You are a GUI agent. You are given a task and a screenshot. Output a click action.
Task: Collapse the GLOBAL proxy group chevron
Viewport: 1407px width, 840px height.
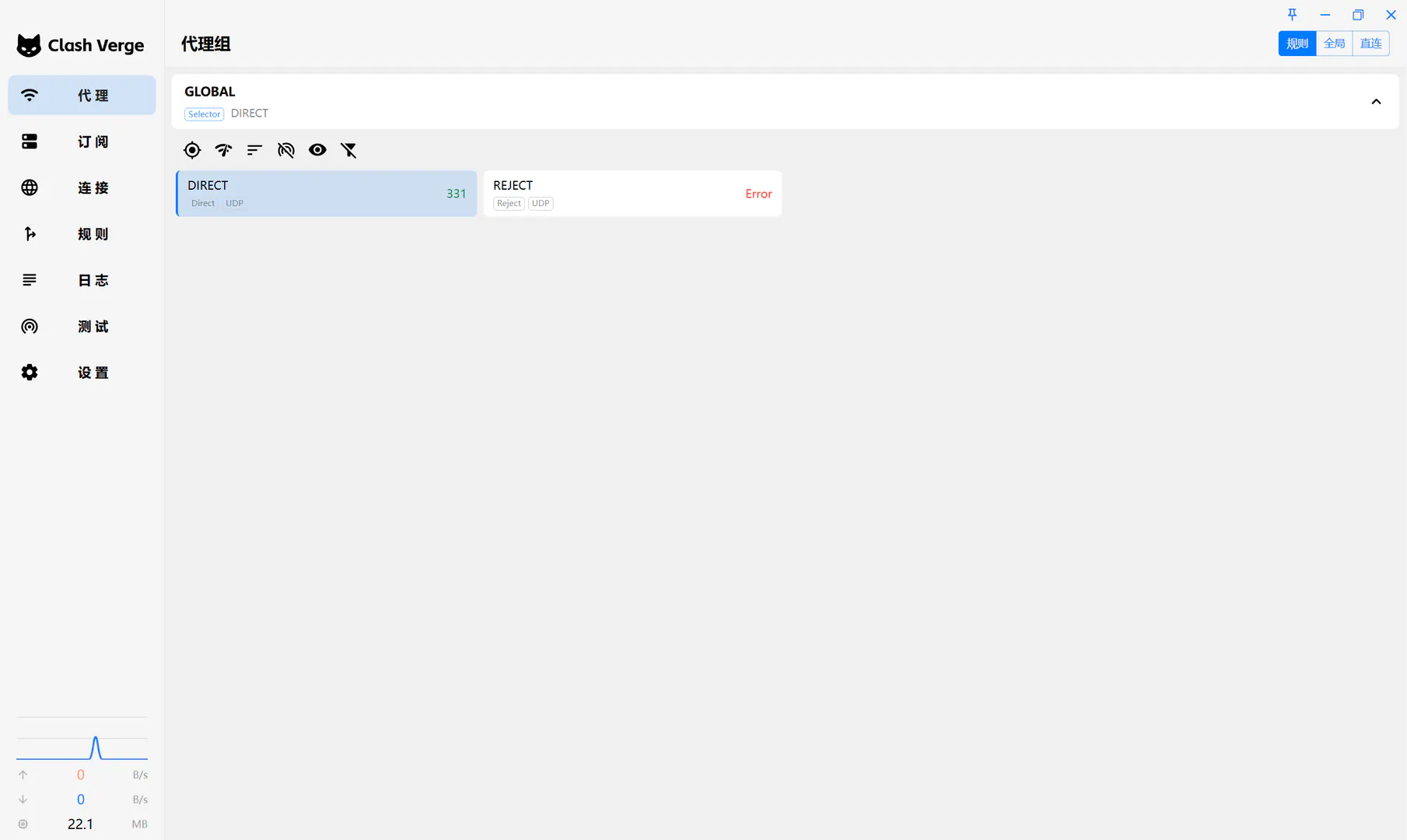tap(1376, 102)
